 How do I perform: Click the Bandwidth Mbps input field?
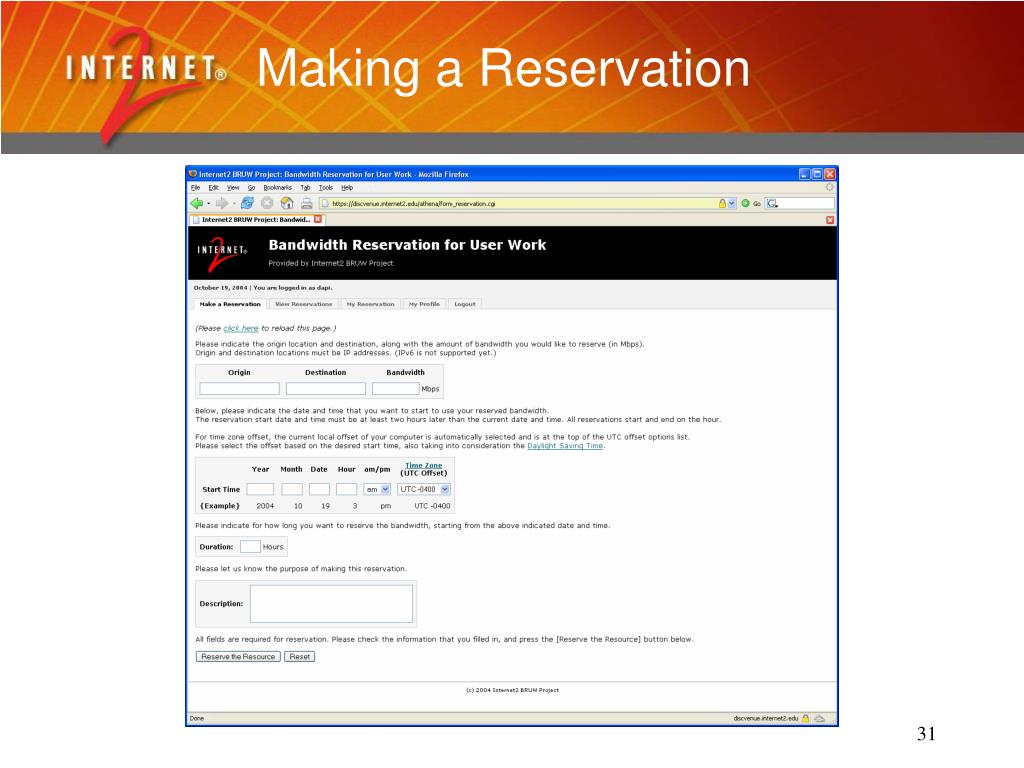(396, 389)
